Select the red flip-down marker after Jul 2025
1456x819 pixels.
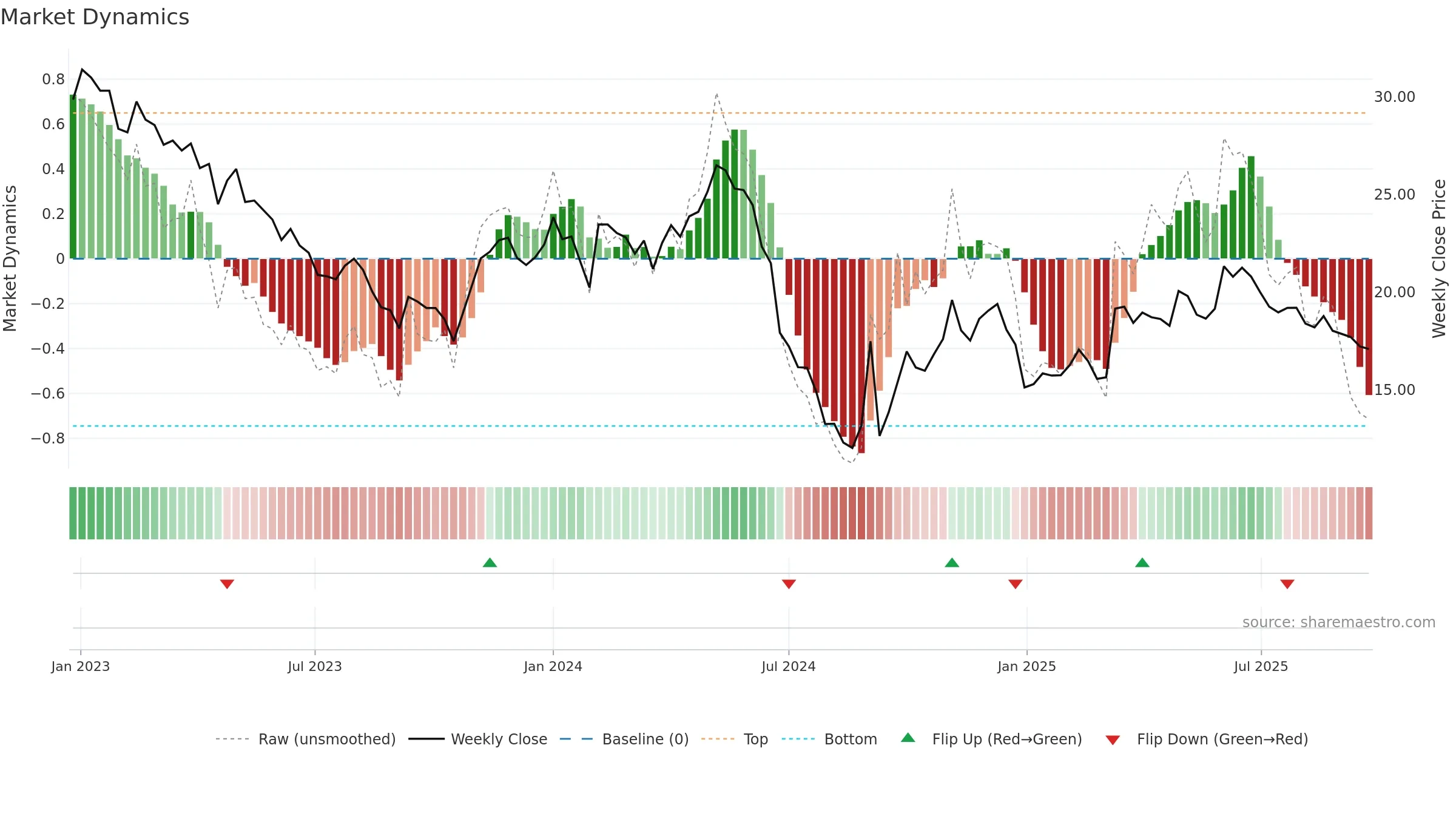(x=1287, y=584)
